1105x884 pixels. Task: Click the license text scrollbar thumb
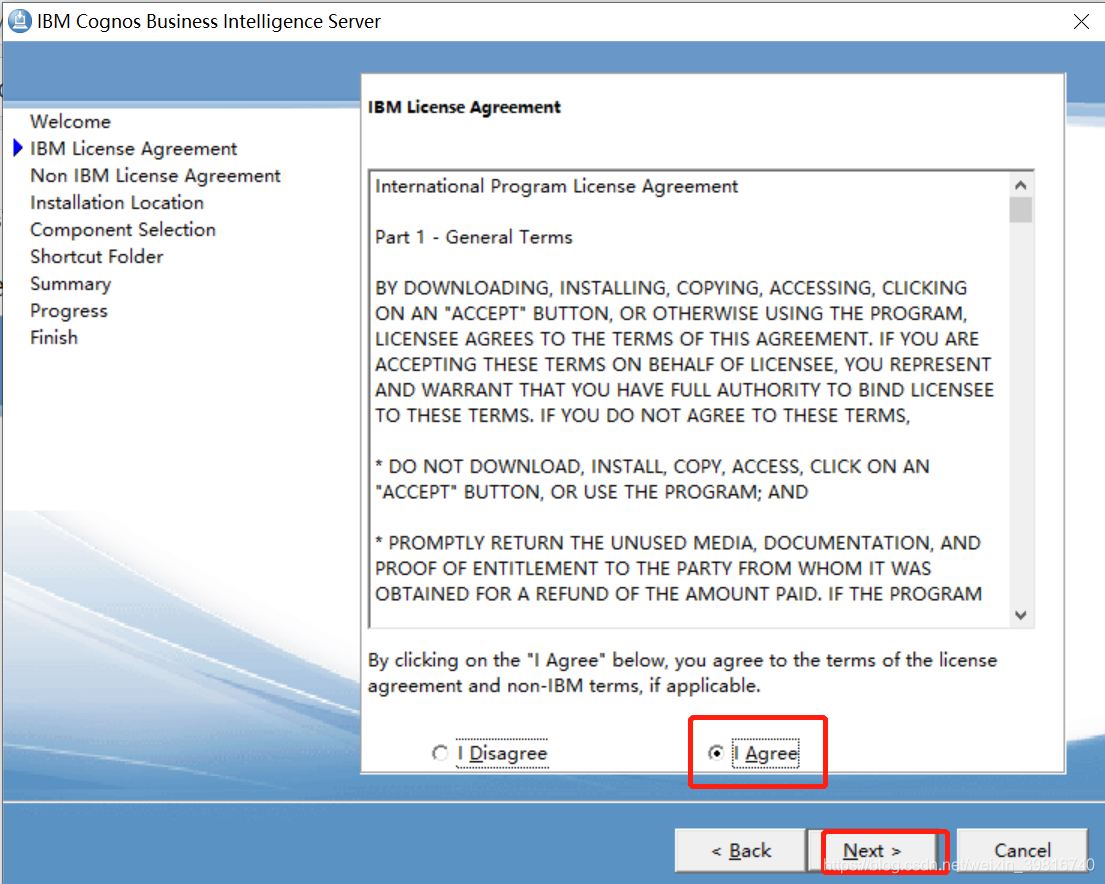click(1020, 210)
